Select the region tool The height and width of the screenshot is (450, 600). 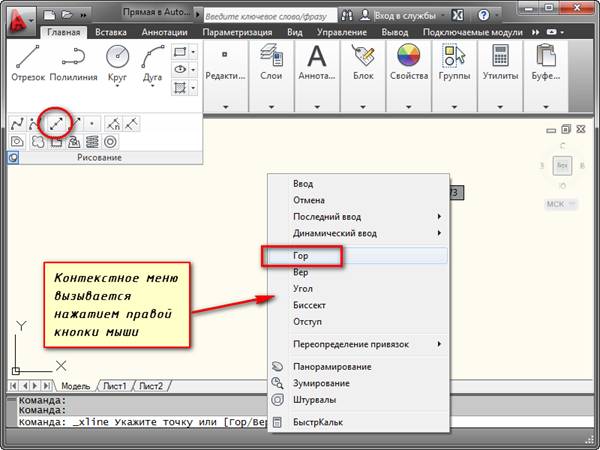coord(17,142)
